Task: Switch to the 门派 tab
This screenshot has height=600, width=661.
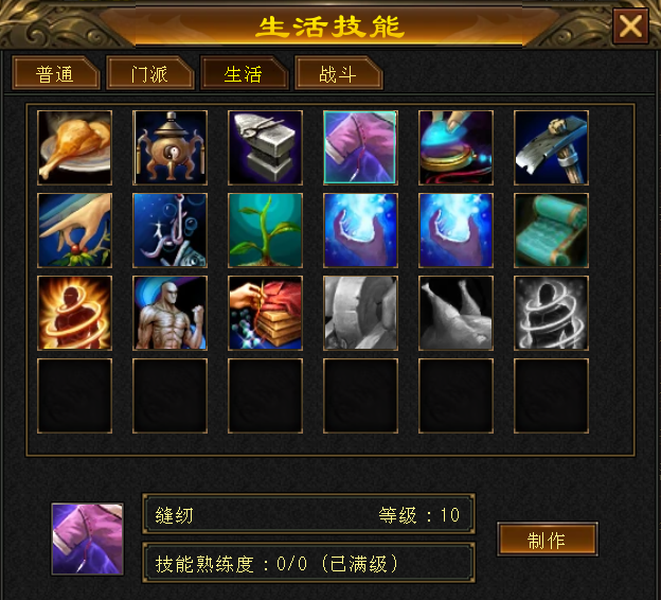Action: pos(150,73)
